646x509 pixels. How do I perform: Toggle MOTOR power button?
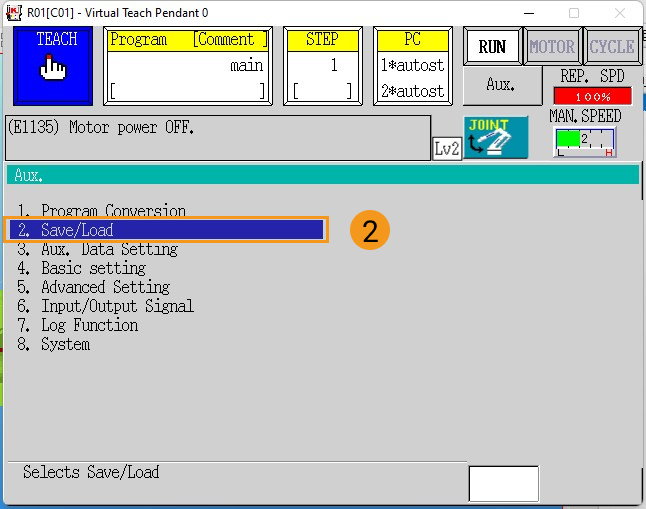(552, 46)
